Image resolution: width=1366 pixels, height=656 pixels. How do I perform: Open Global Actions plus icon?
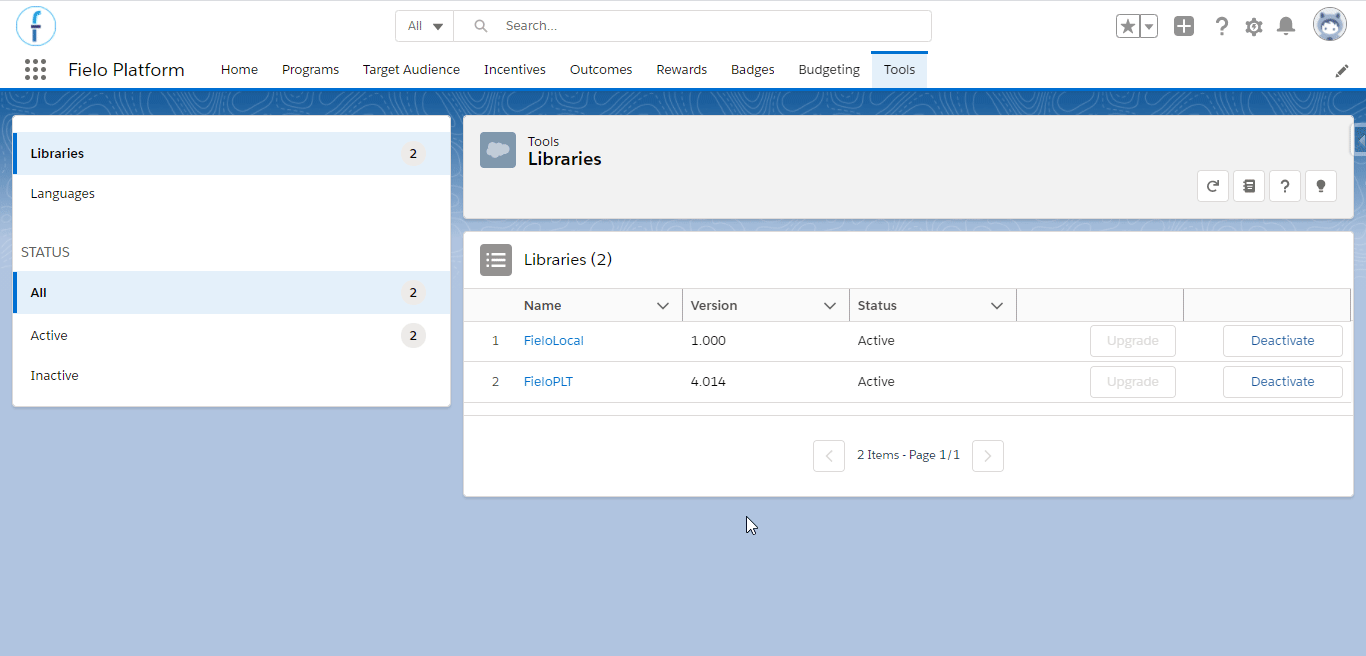1184,26
